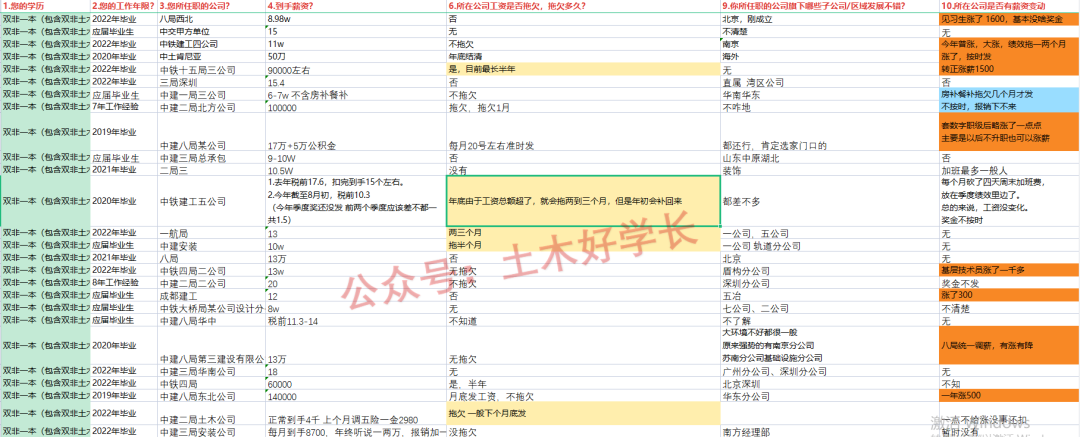Select the cell '税前11.3-14'

(x=355, y=321)
